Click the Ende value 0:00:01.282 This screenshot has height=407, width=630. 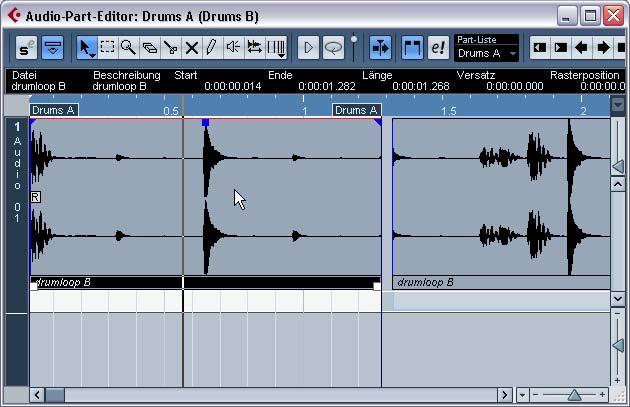click(x=327, y=86)
